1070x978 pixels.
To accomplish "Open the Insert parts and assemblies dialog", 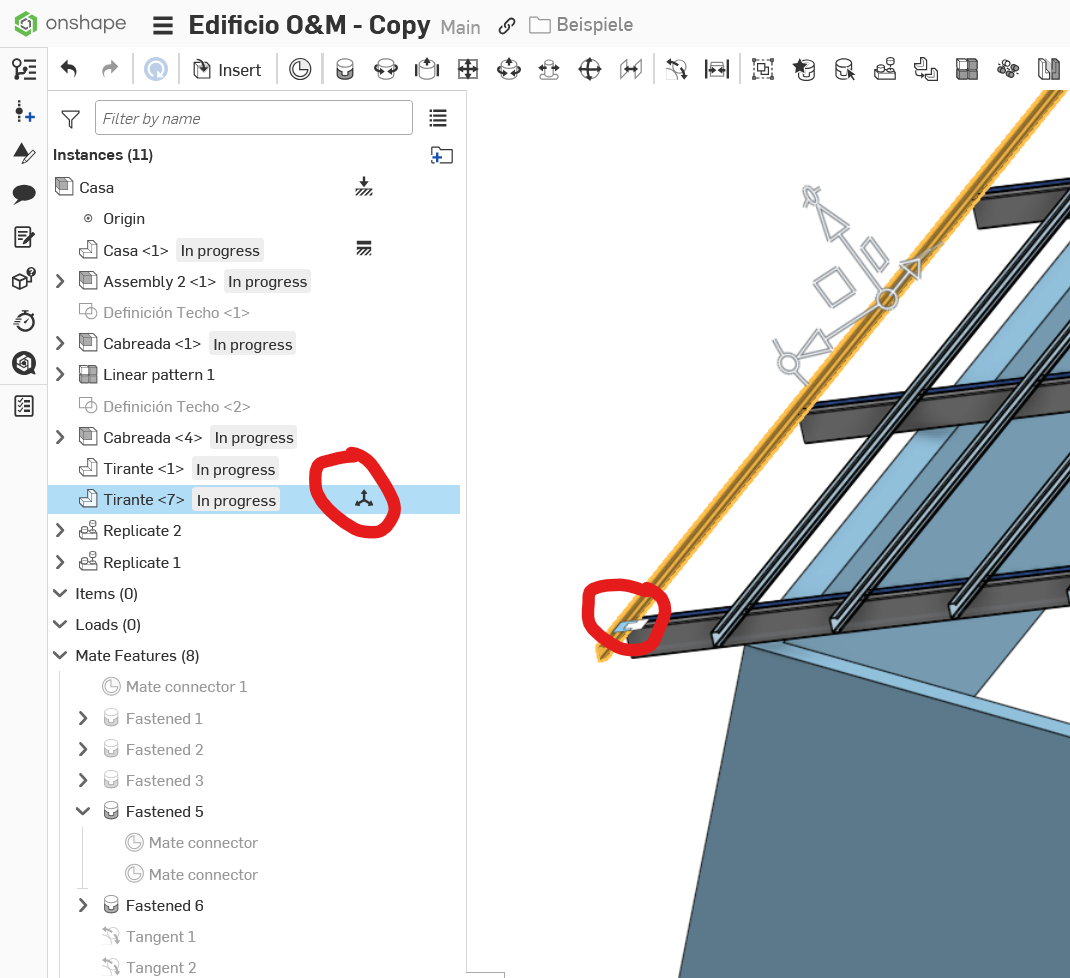I will coord(227,70).
